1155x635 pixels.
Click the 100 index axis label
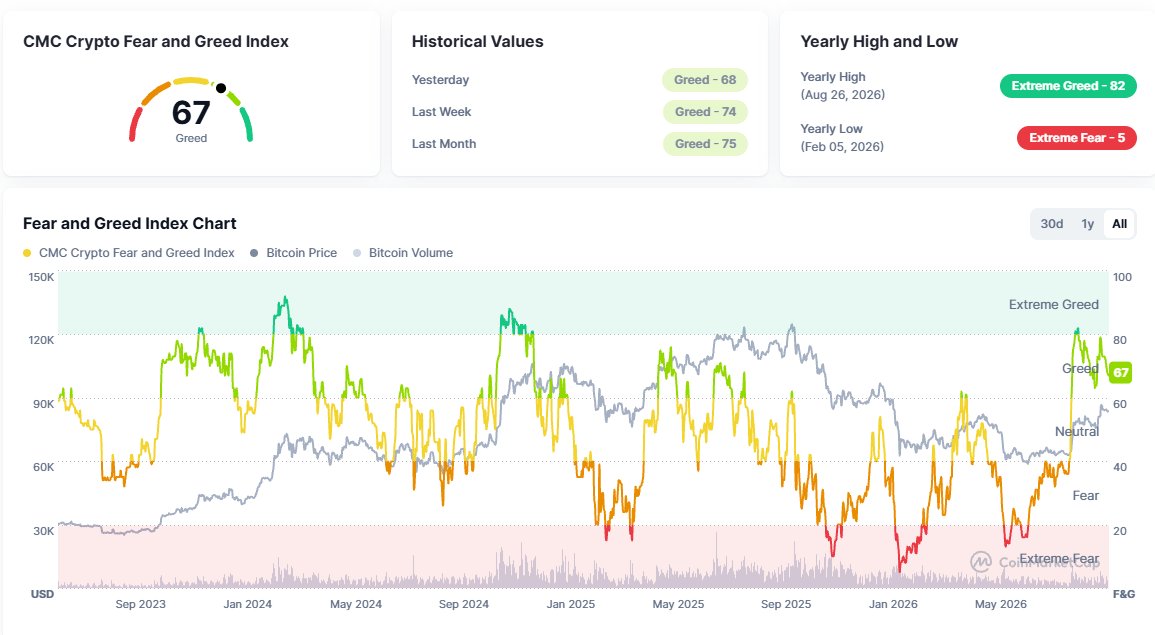coord(1122,278)
